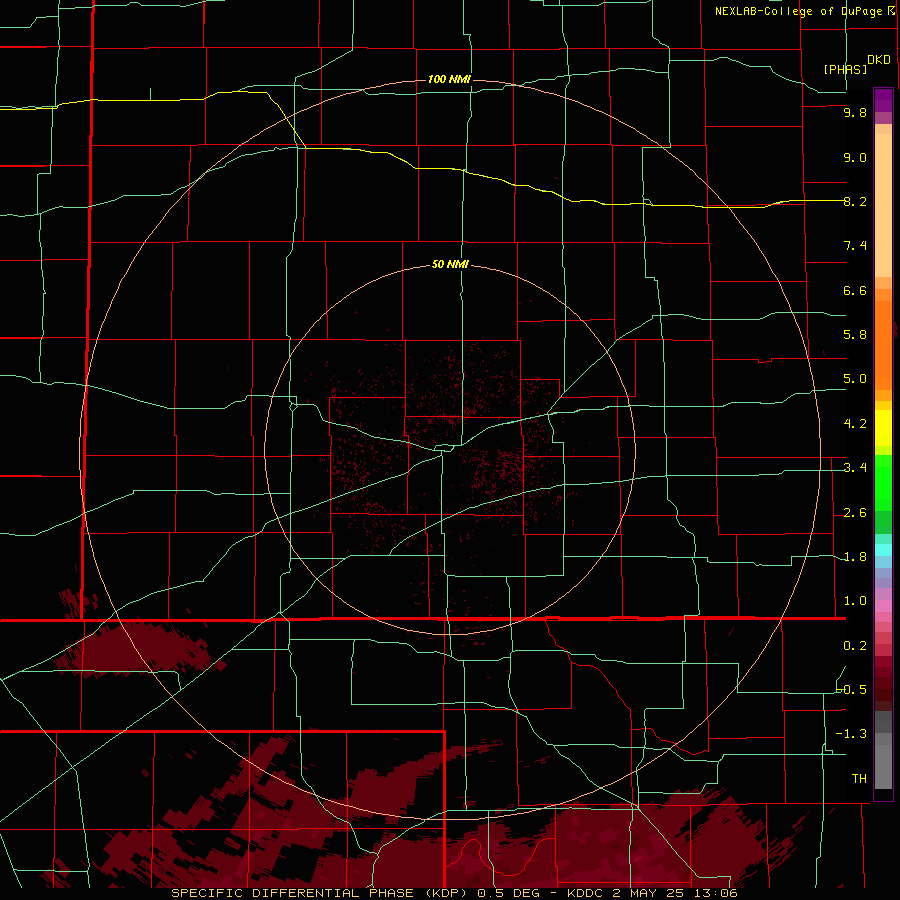
Task: Select the 100 NMI range ring label
Action: (x=449, y=79)
